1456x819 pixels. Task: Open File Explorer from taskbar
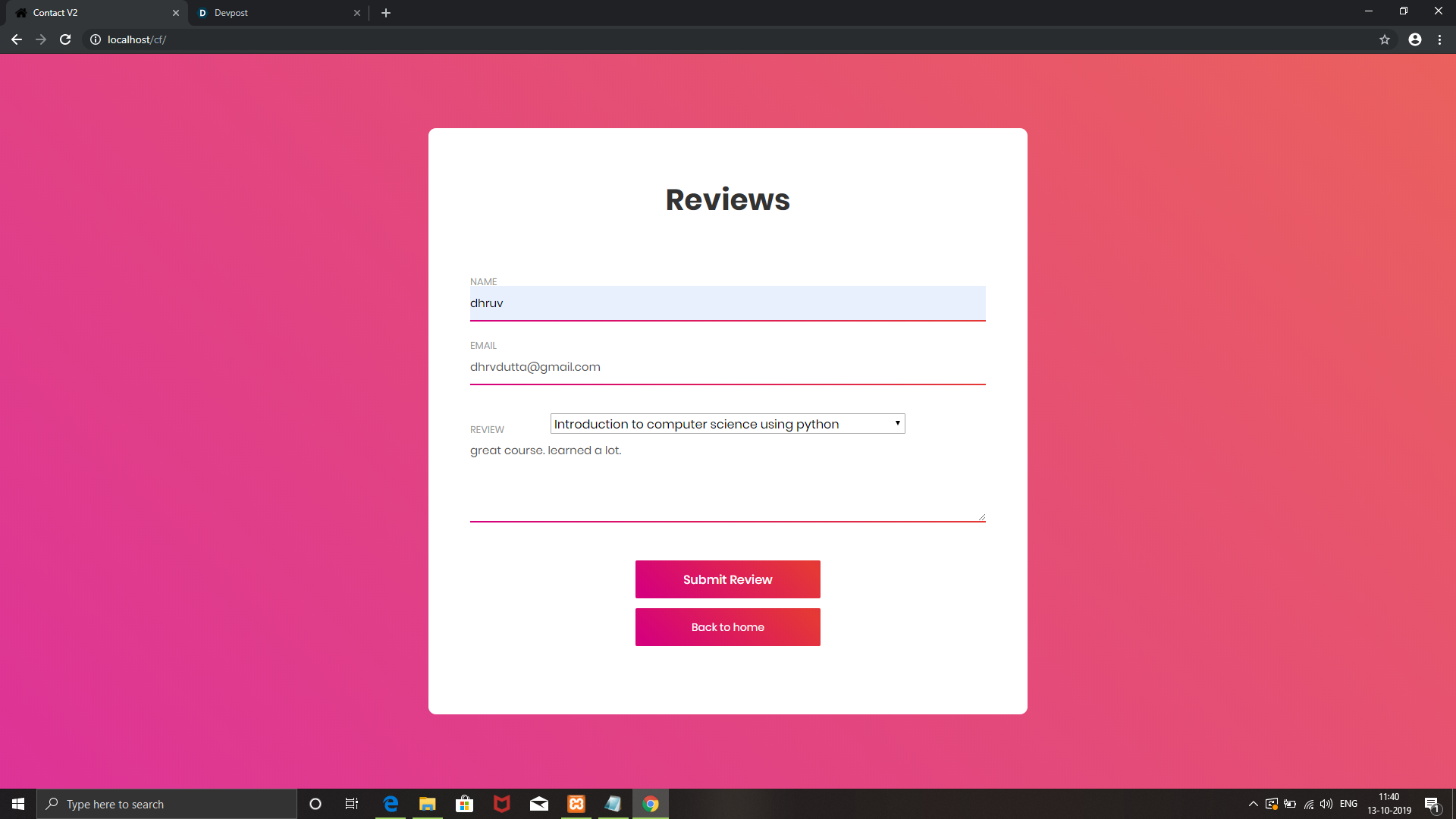(428, 804)
